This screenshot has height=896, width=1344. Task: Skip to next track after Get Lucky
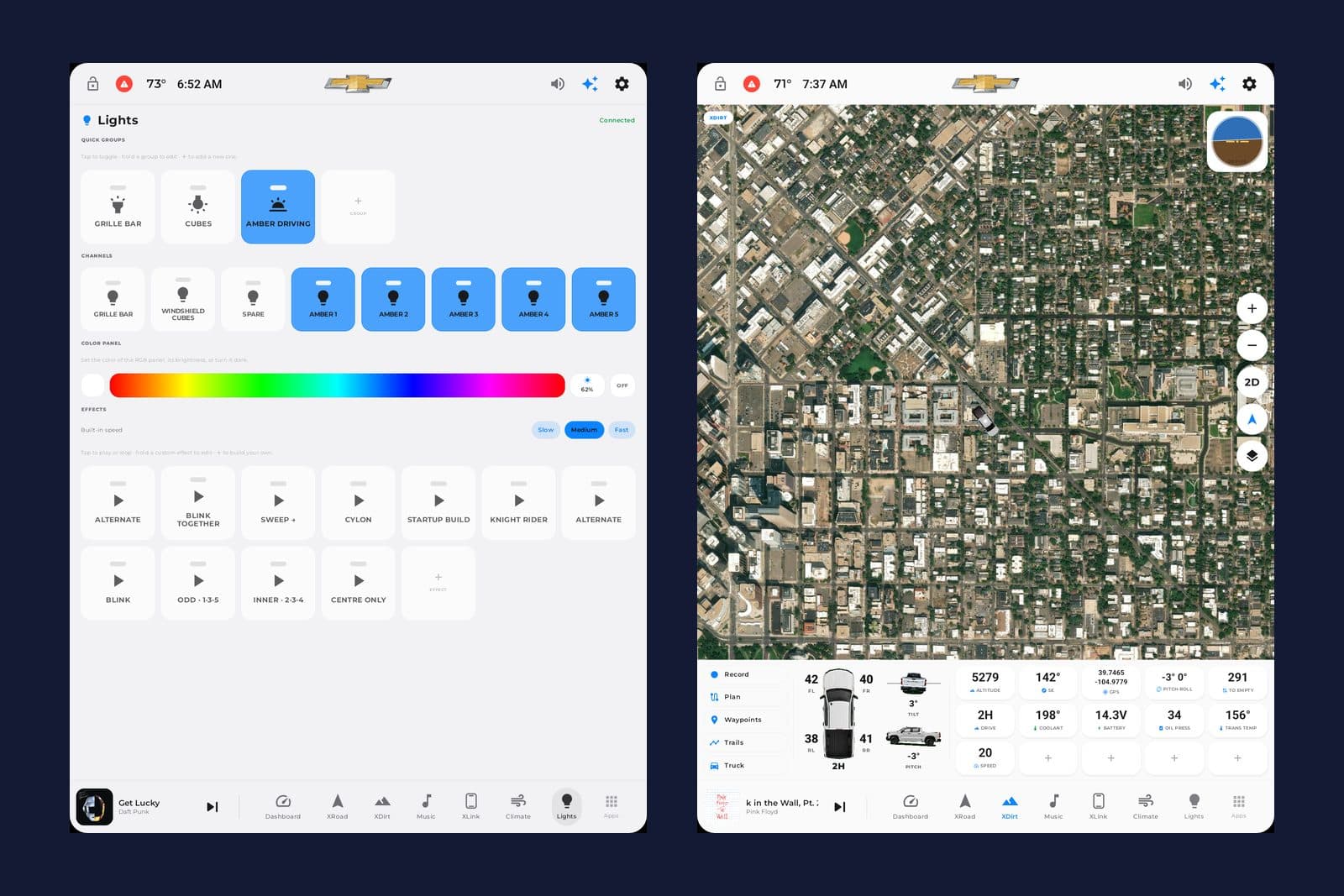click(x=213, y=807)
